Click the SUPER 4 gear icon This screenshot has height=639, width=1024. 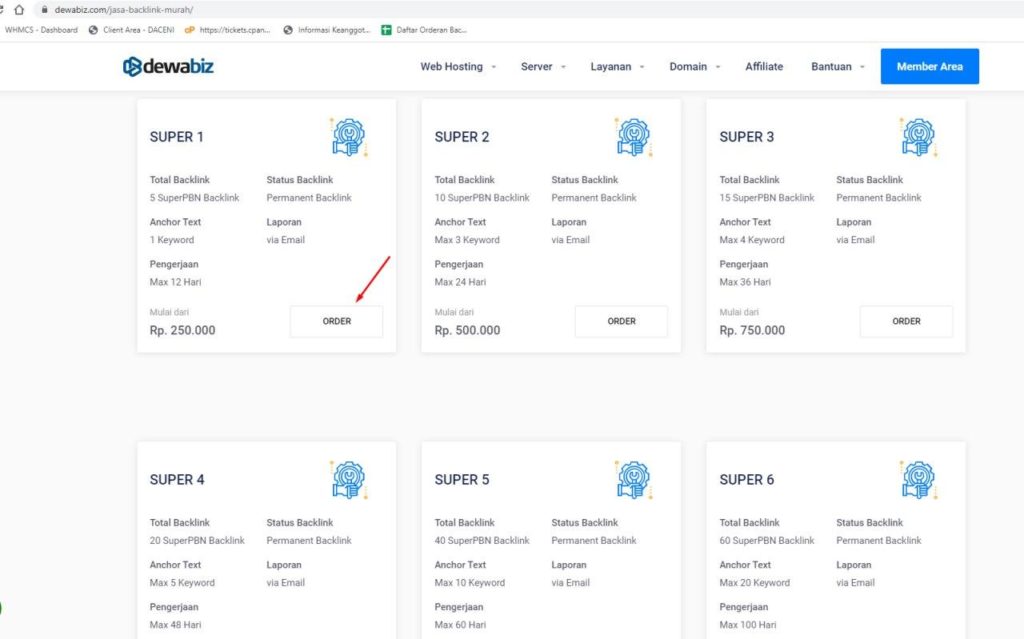tap(349, 480)
